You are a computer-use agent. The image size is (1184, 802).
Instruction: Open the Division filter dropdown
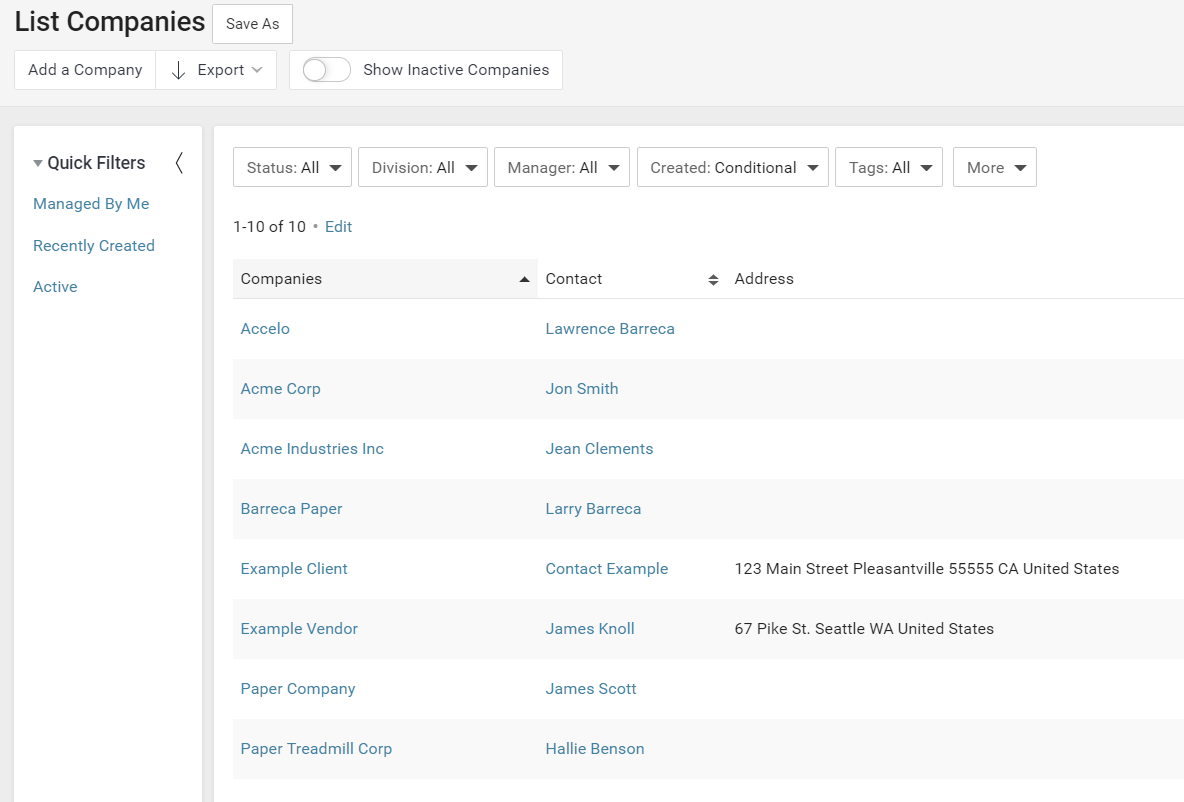click(422, 167)
